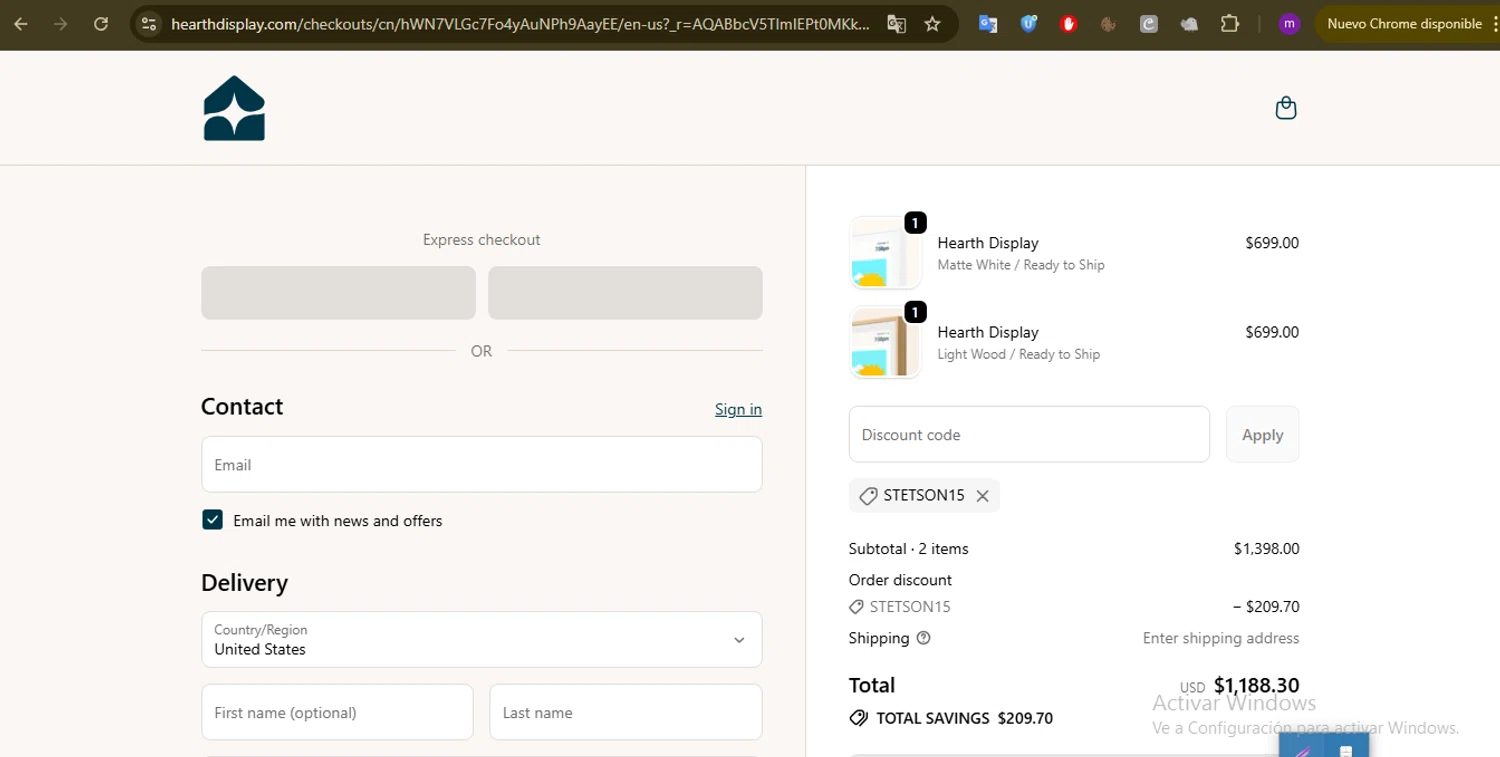Click 'Matte White / Ready to Ship' text
Viewport: 1500px width, 757px height.
point(1021,265)
